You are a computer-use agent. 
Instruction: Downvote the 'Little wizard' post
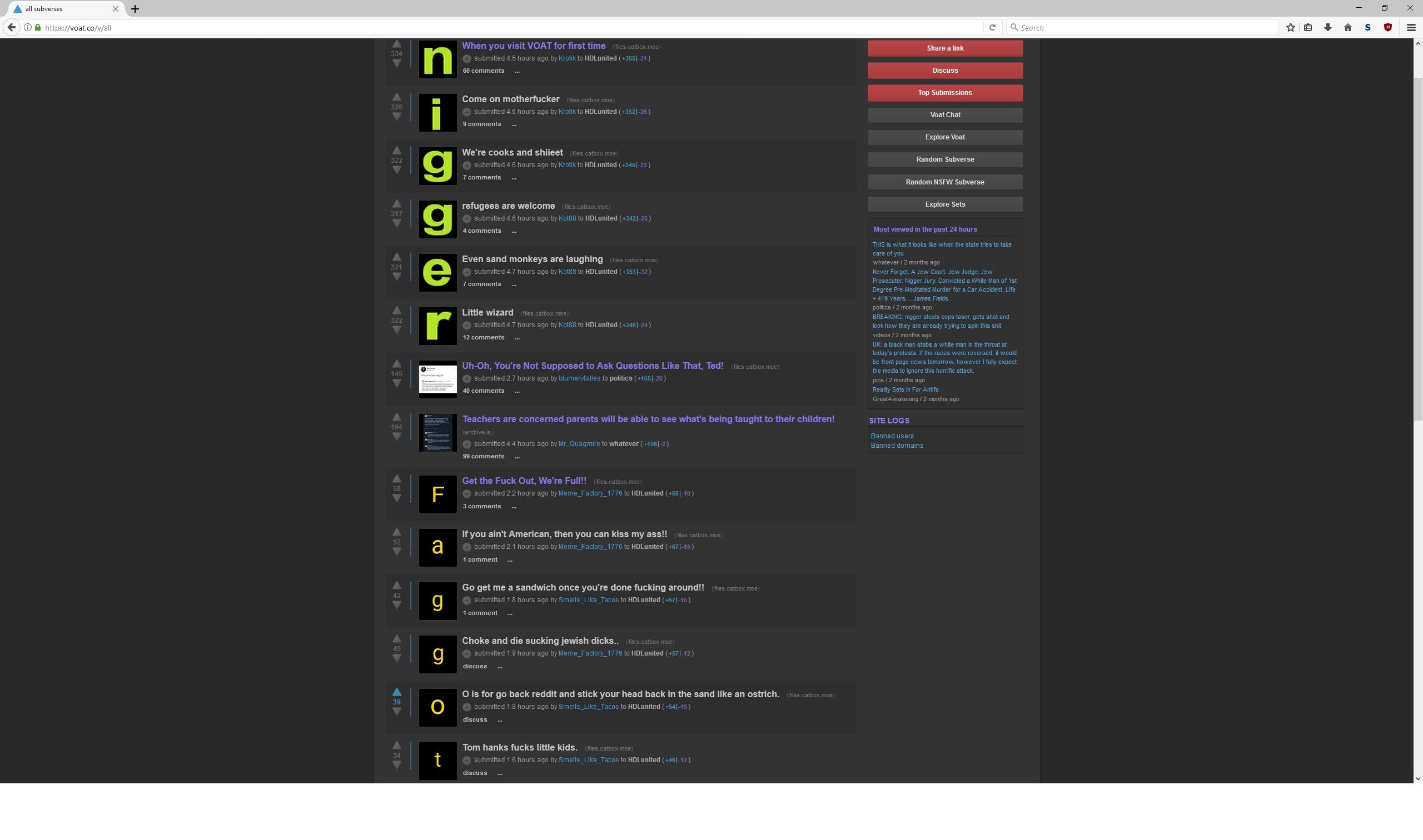tap(396, 328)
